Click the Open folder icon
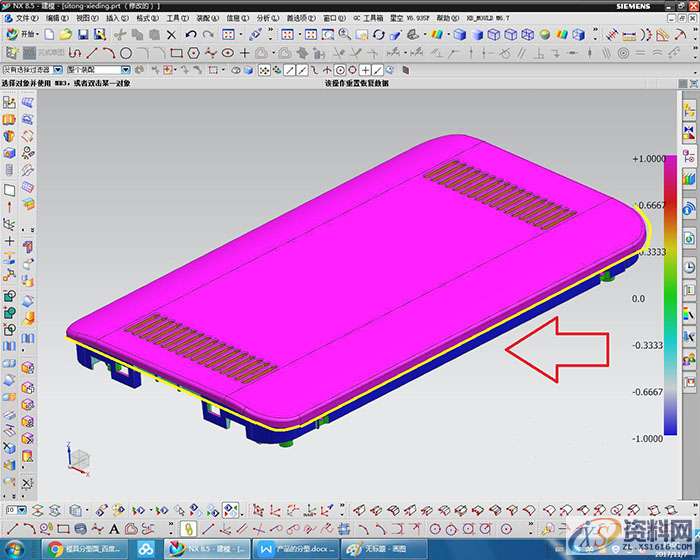Image resolution: width=700 pixels, height=560 pixels. 66,35
